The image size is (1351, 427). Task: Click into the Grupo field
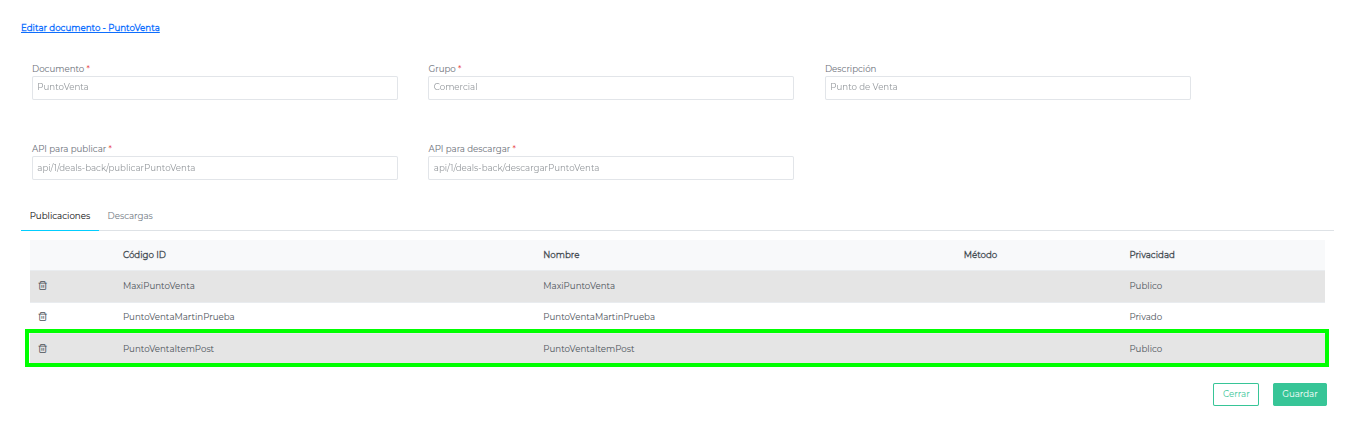click(x=610, y=88)
